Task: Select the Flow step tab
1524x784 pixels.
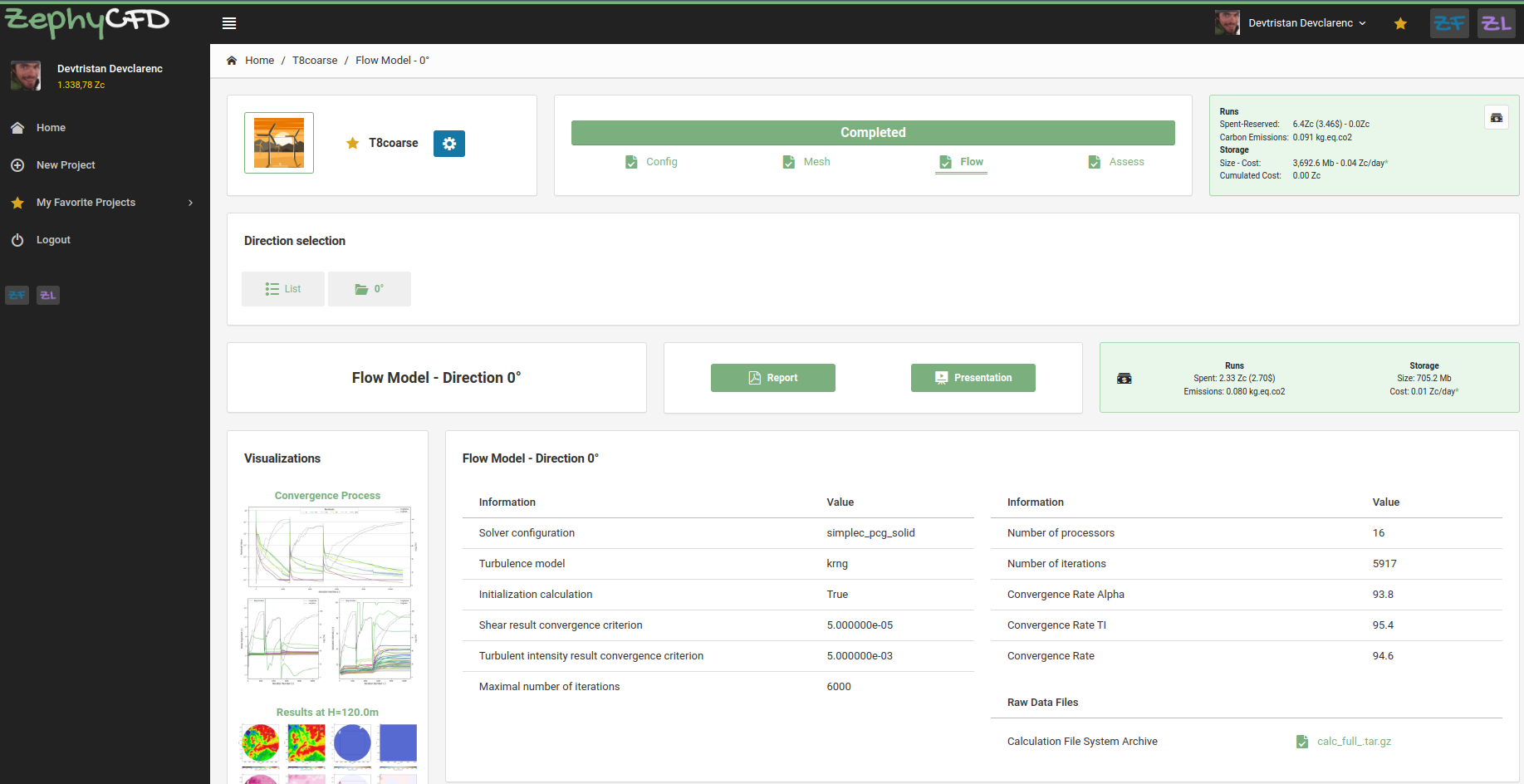Action: pos(972,162)
